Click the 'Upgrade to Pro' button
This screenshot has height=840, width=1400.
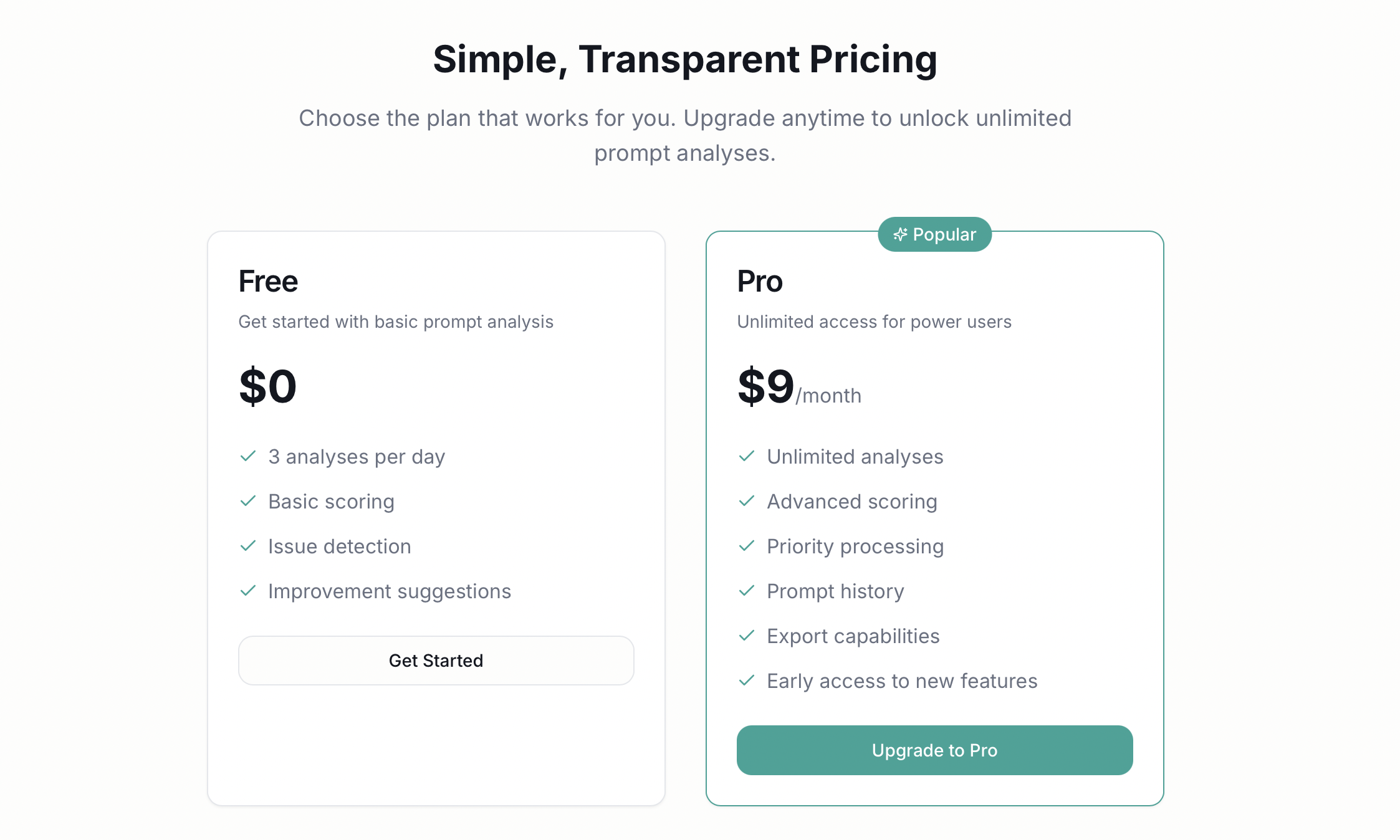[934, 750]
